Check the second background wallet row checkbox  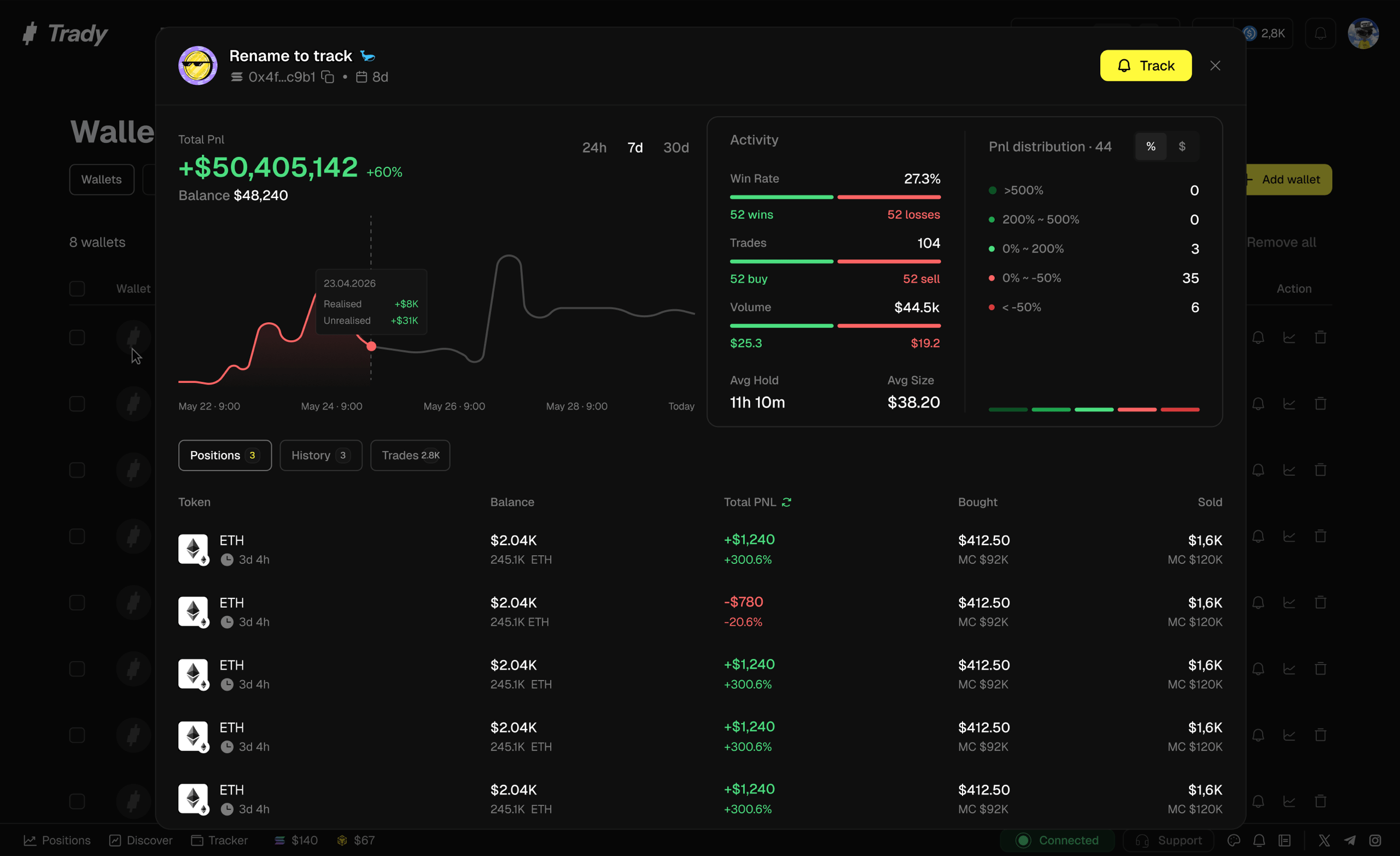click(77, 404)
